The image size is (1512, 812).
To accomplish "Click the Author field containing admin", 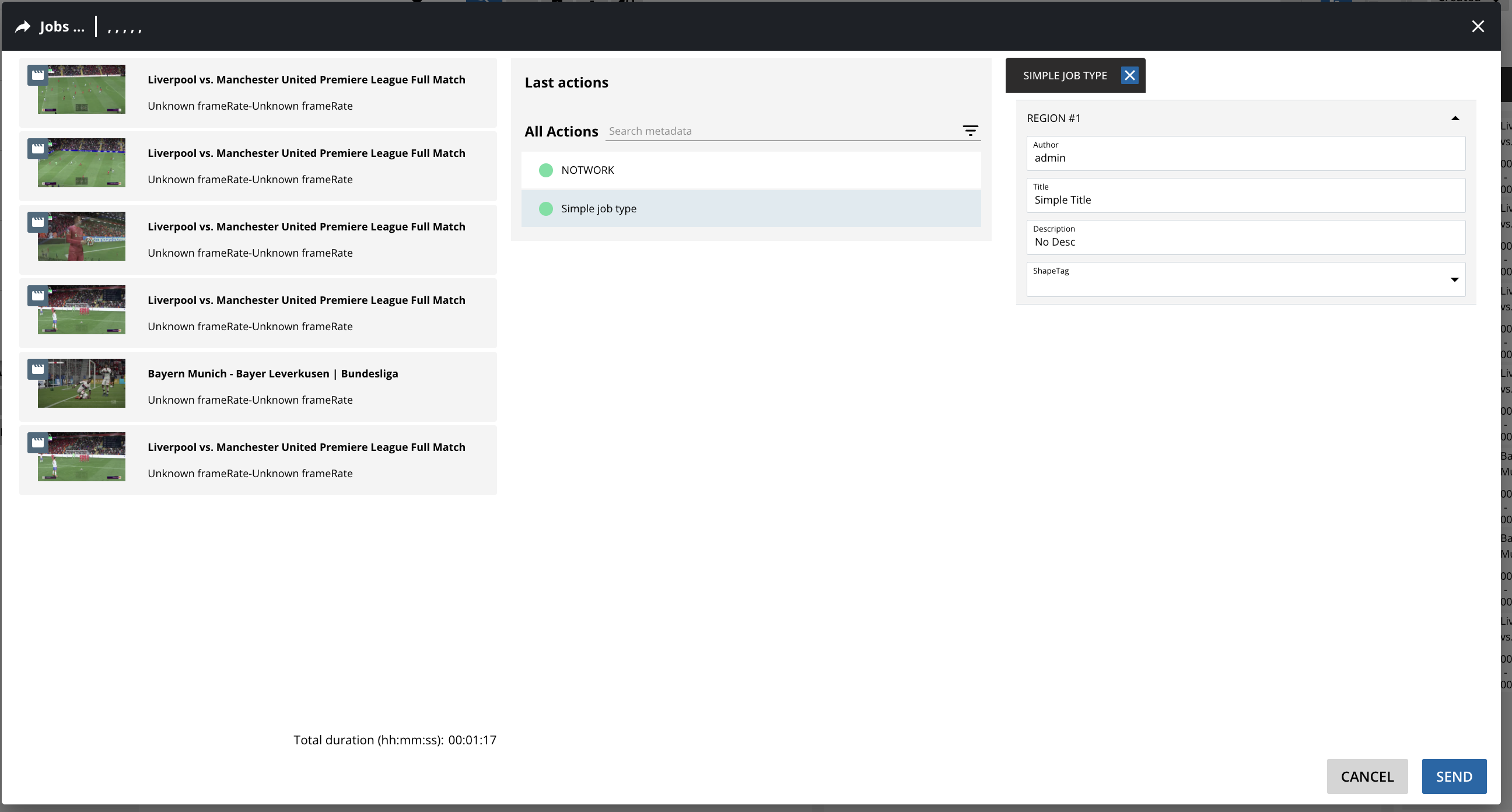I will (1245, 157).
